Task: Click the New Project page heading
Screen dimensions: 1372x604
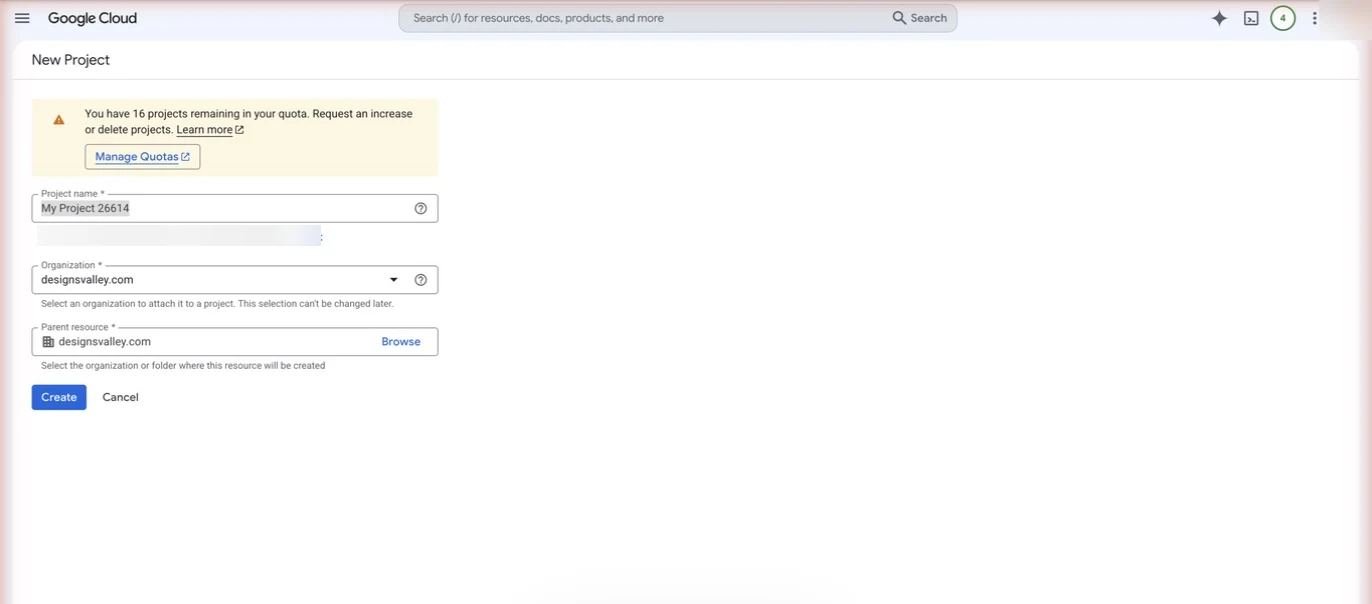Action: pos(71,60)
